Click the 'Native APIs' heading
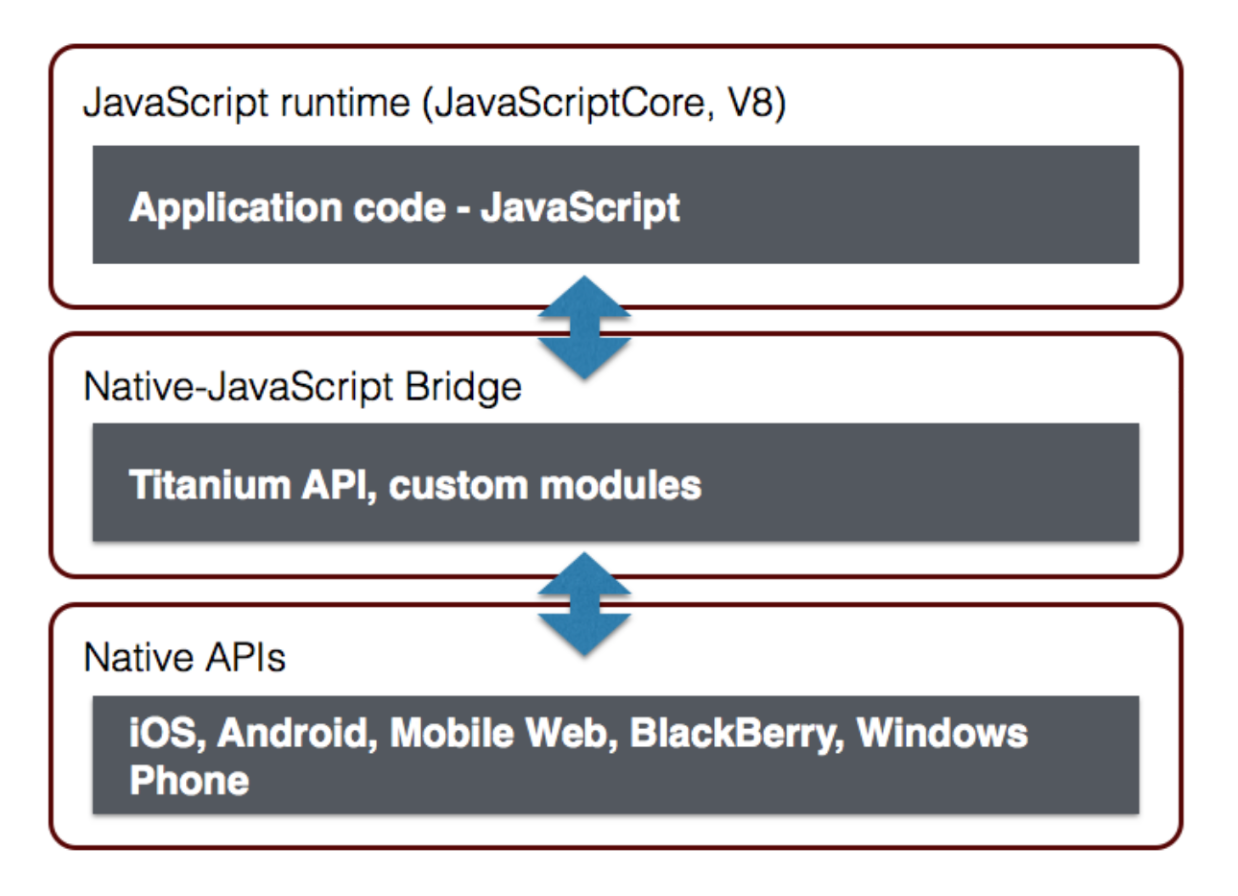The image size is (1238, 896). [185, 657]
